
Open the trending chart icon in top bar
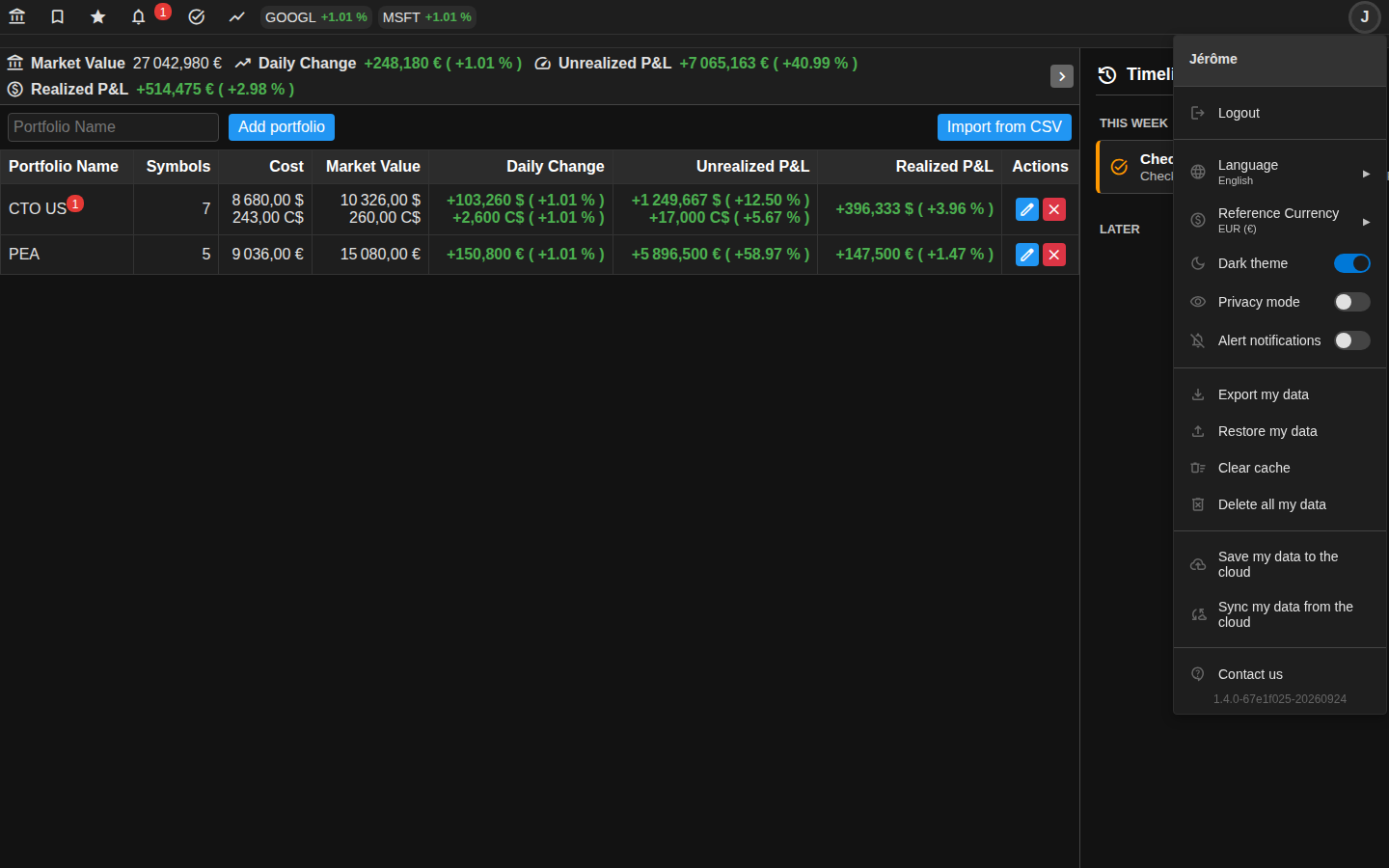pyautogui.click(x=236, y=16)
